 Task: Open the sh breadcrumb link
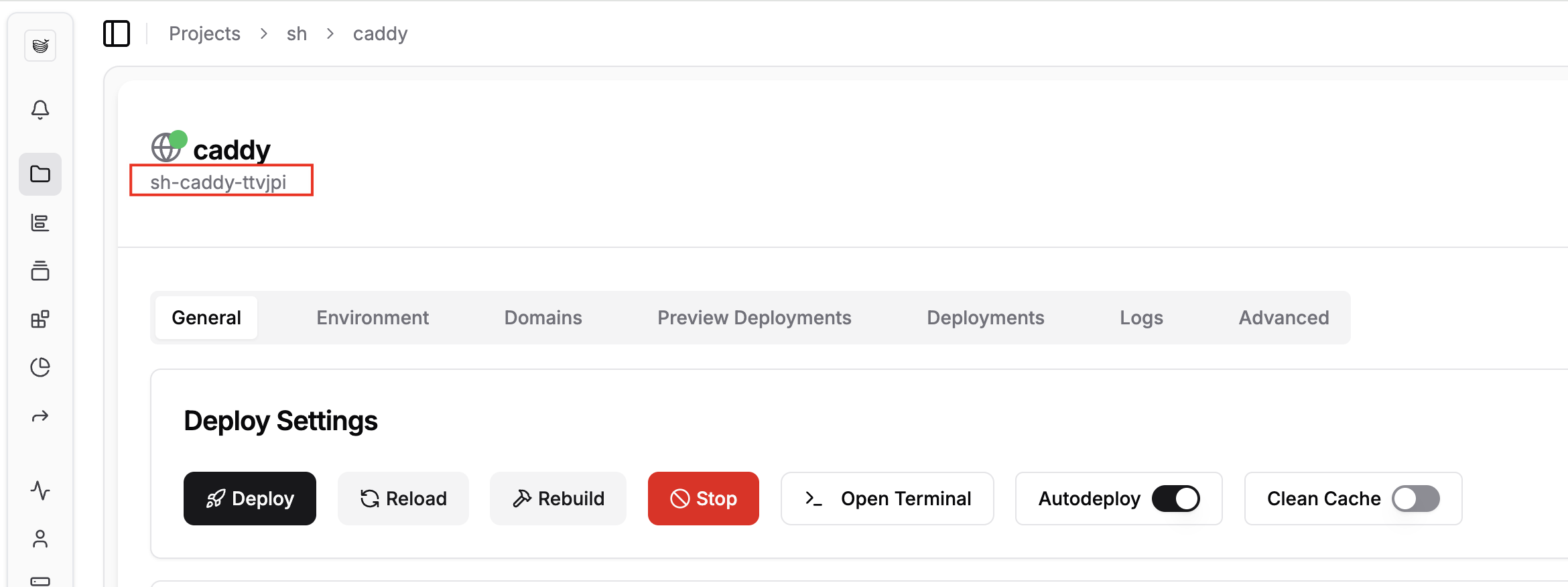pyautogui.click(x=297, y=34)
